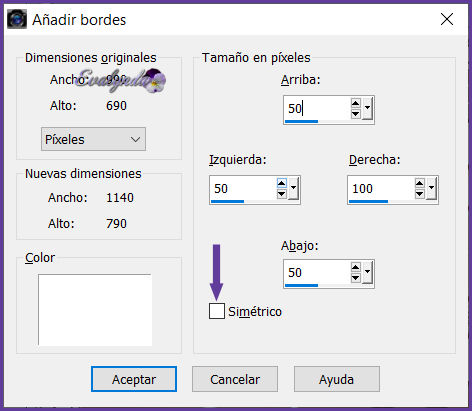Click inside the Derecha value field

coord(381,189)
